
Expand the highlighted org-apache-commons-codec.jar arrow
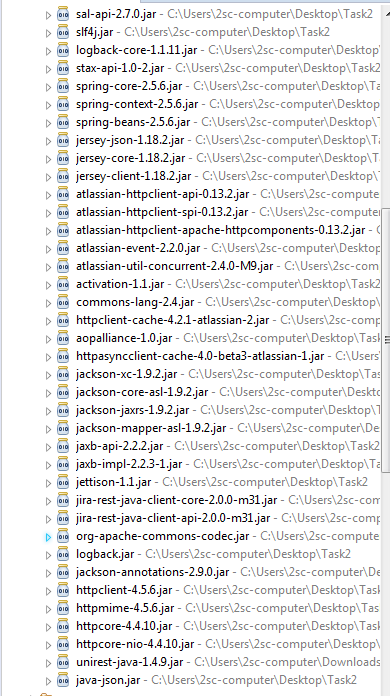click(48, 538)
